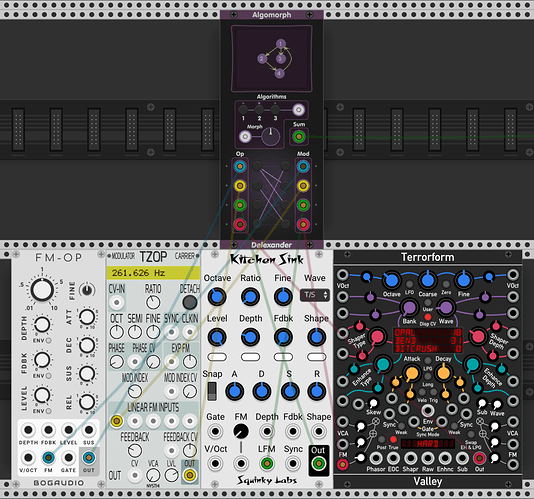This screenshot has height=499, width=534.
Task: Select Algomorph algorithm 2 button
Action: tap(259, 110)
